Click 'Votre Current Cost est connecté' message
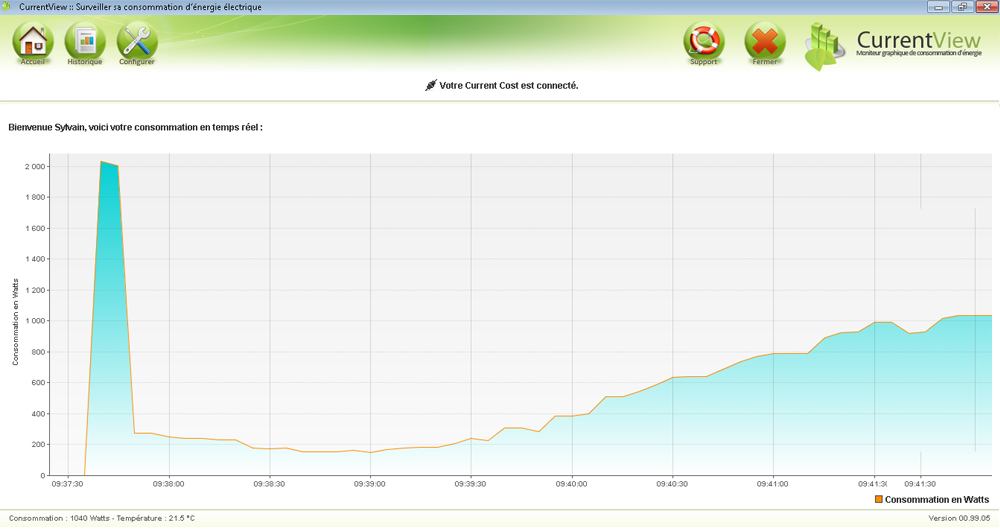 click(509, 86)
